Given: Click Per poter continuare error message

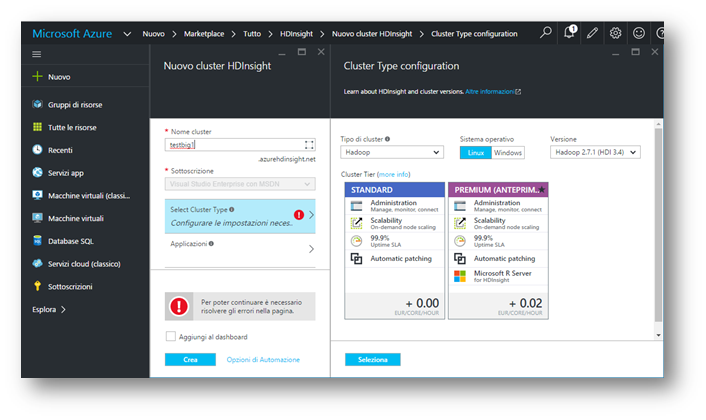Looking at the screenshot, I should click(x=240, y=307).
